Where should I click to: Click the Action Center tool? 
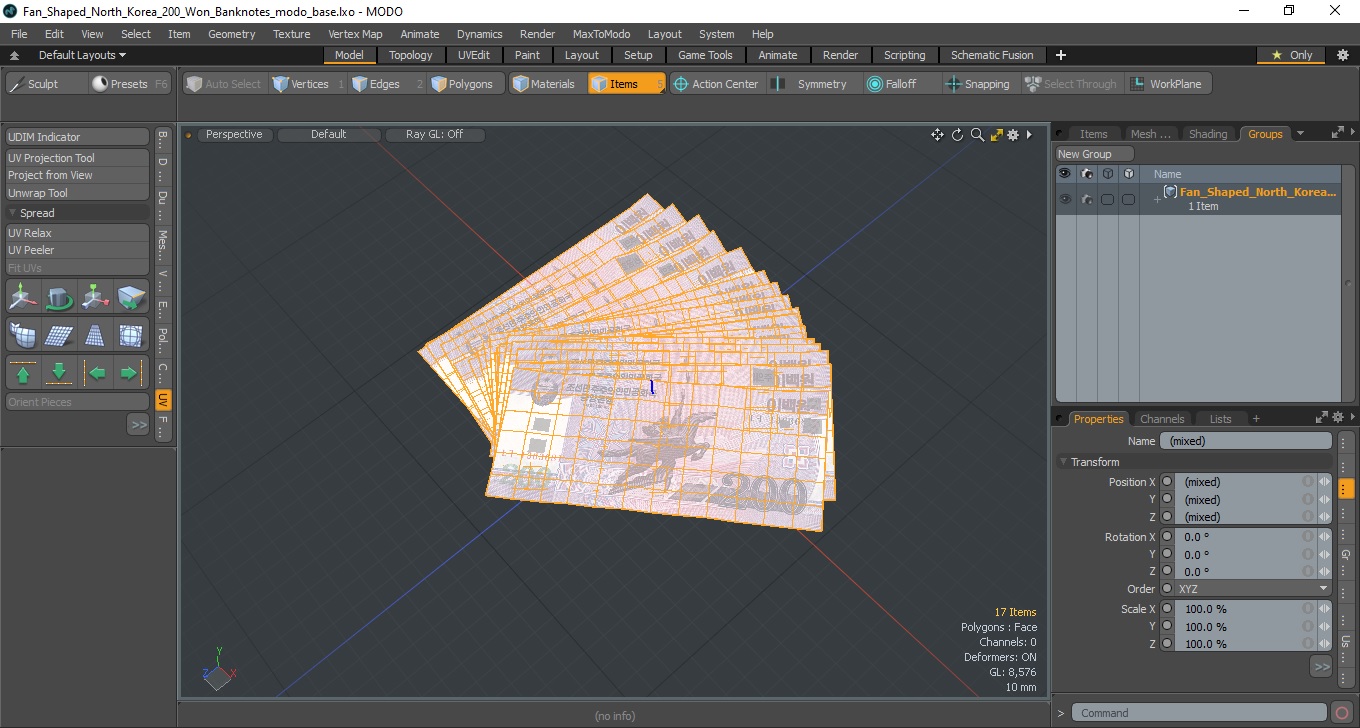[x=716, y=84]
